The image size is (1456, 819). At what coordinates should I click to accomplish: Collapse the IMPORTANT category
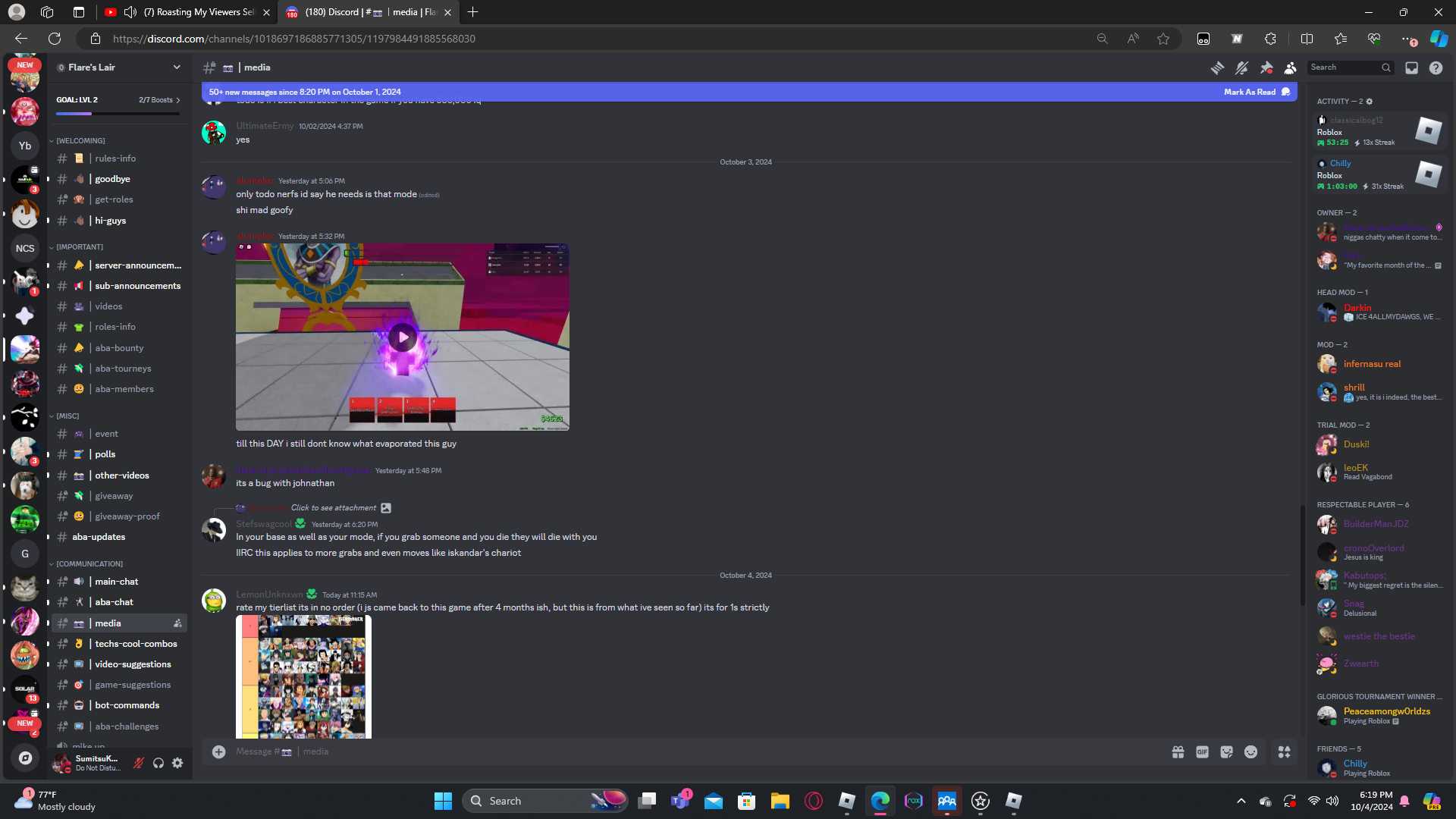(80, 247)
